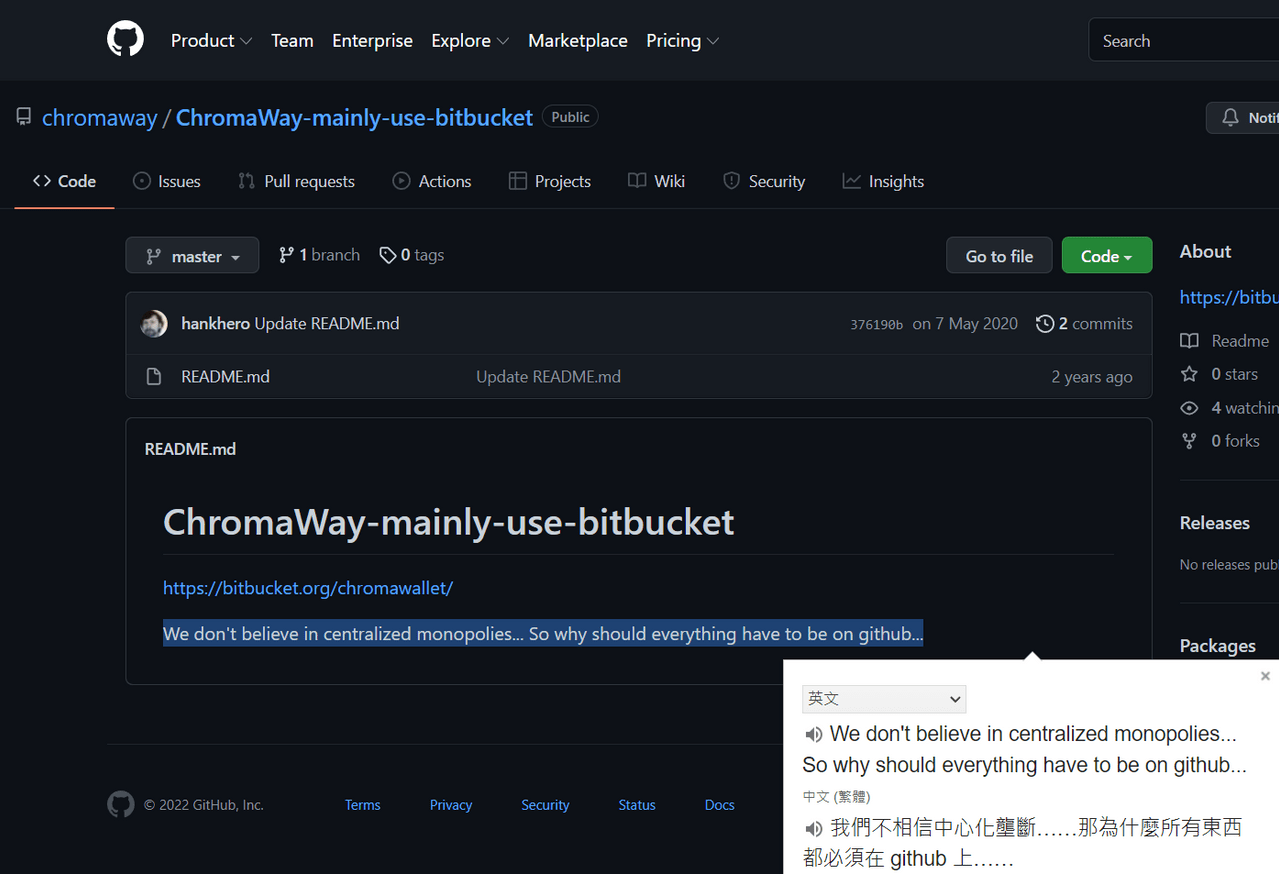Play audio for the Chinese translation
Screen dimensions: 1279x874
tap(814, 829)
